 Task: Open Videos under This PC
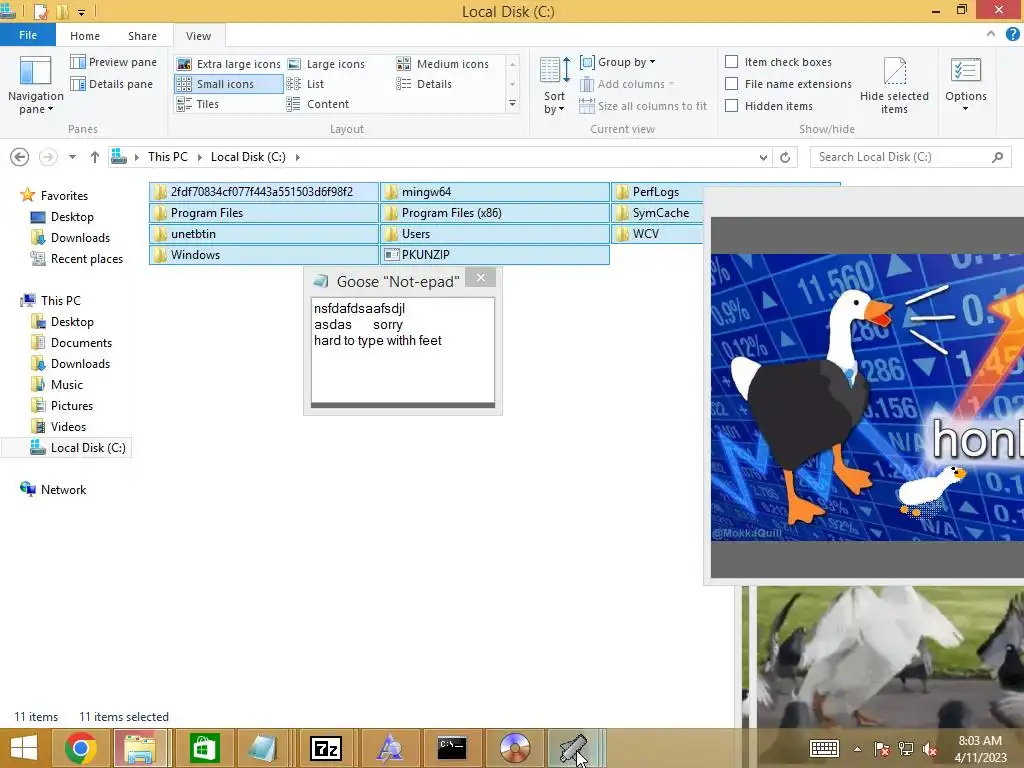59,426
